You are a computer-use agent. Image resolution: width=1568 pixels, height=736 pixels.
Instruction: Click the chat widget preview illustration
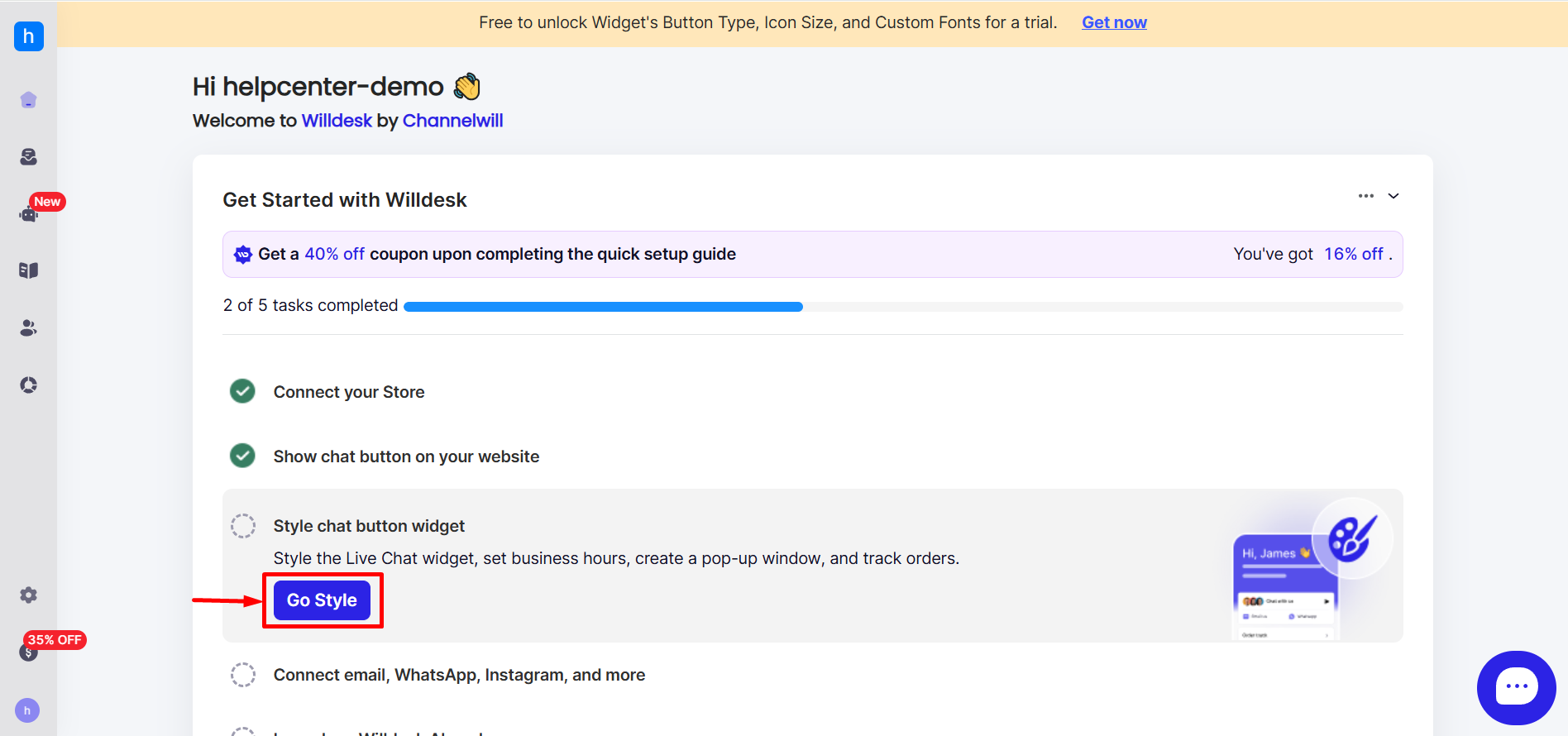tap(1311, 568)
